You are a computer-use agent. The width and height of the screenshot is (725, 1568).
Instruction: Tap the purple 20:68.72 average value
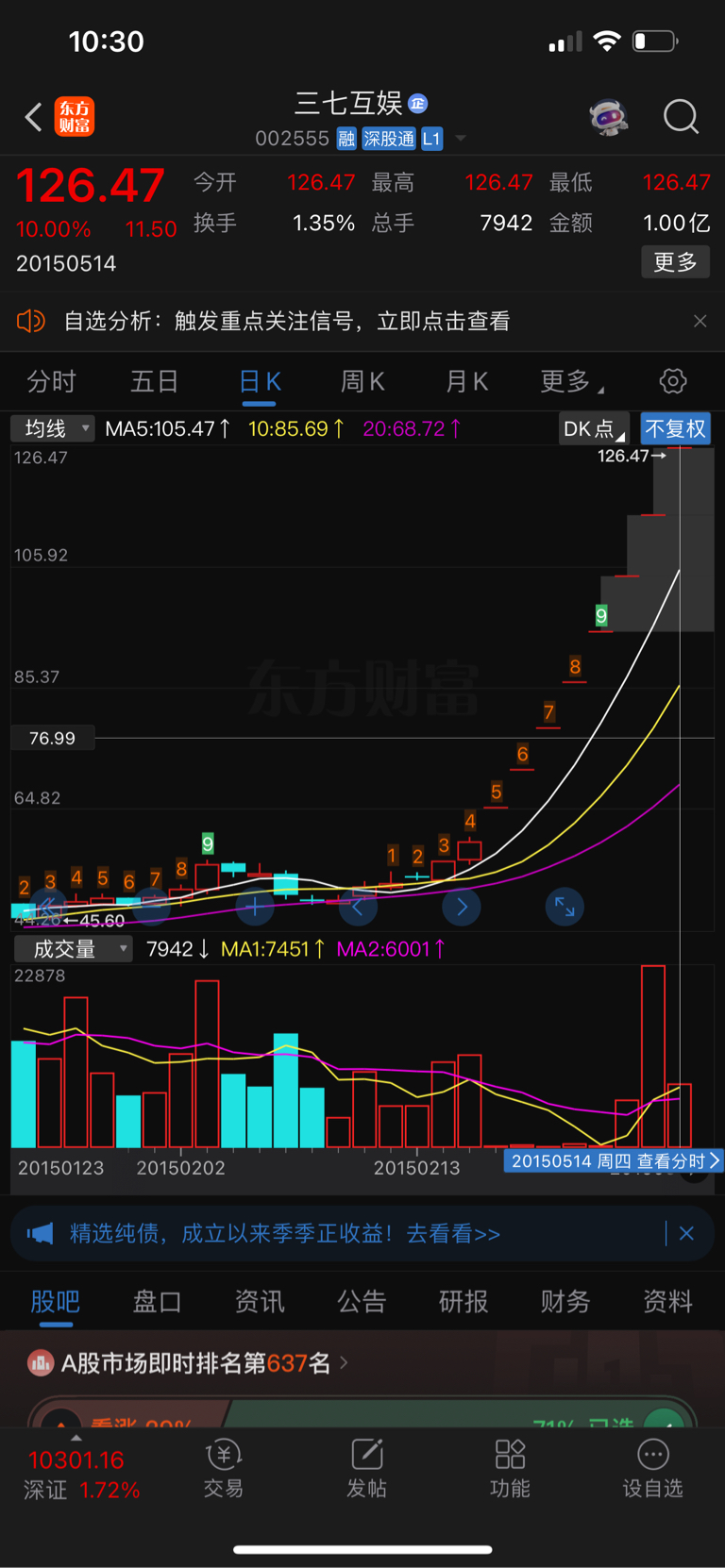(x=413, y=429)
